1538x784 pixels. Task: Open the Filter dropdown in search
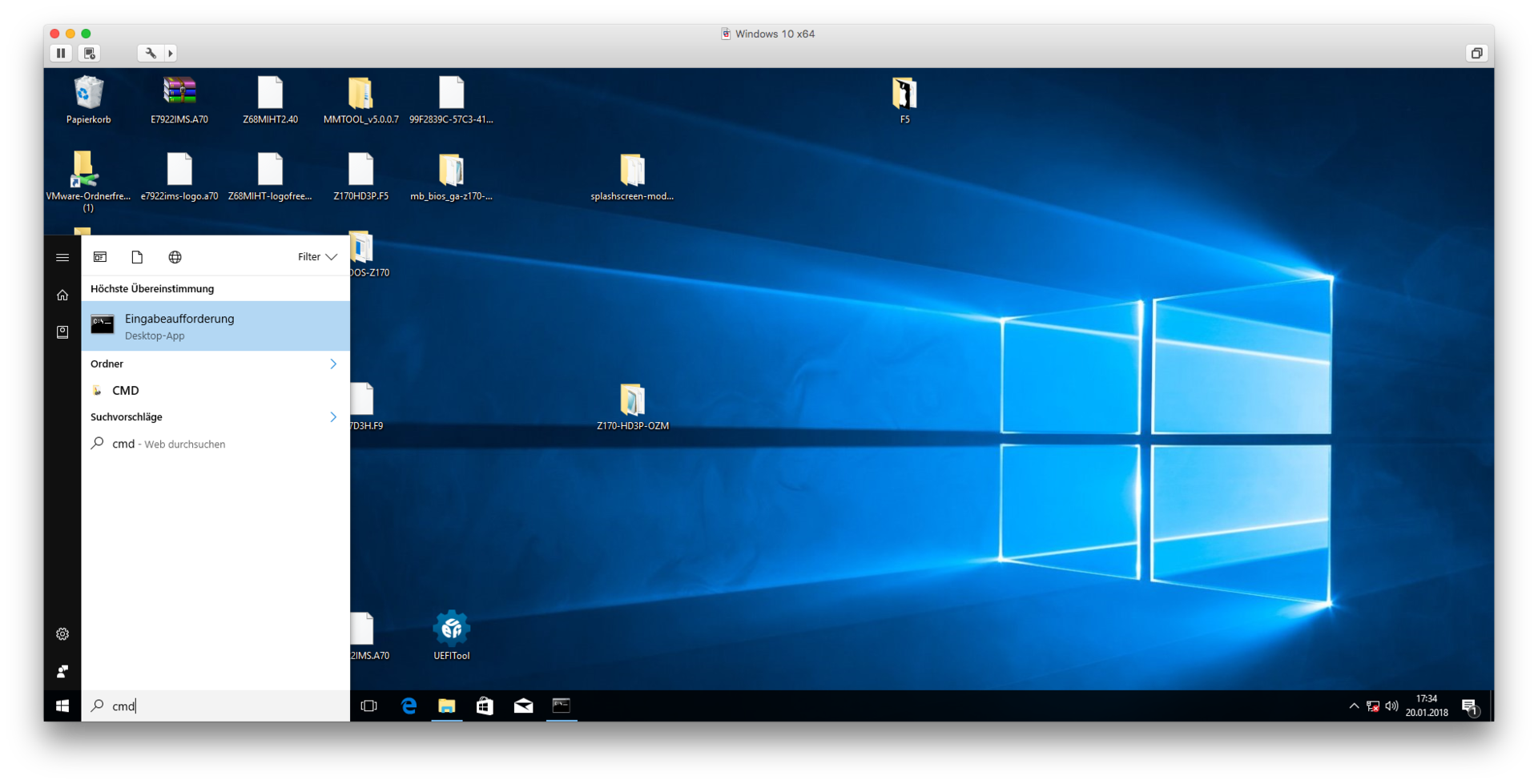click(317, 257)
